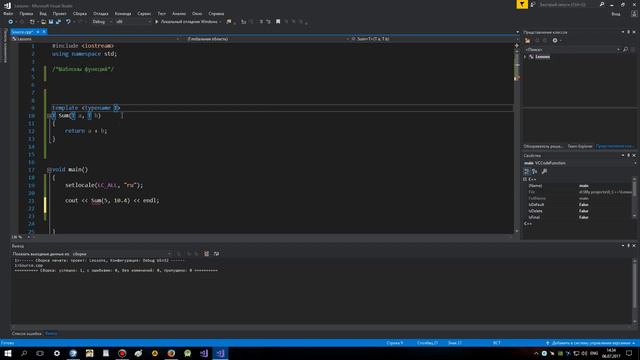Click the notifications flag icon in the title bar
Viewport: 640px width, 360px height.
click(x=522, y=4)
